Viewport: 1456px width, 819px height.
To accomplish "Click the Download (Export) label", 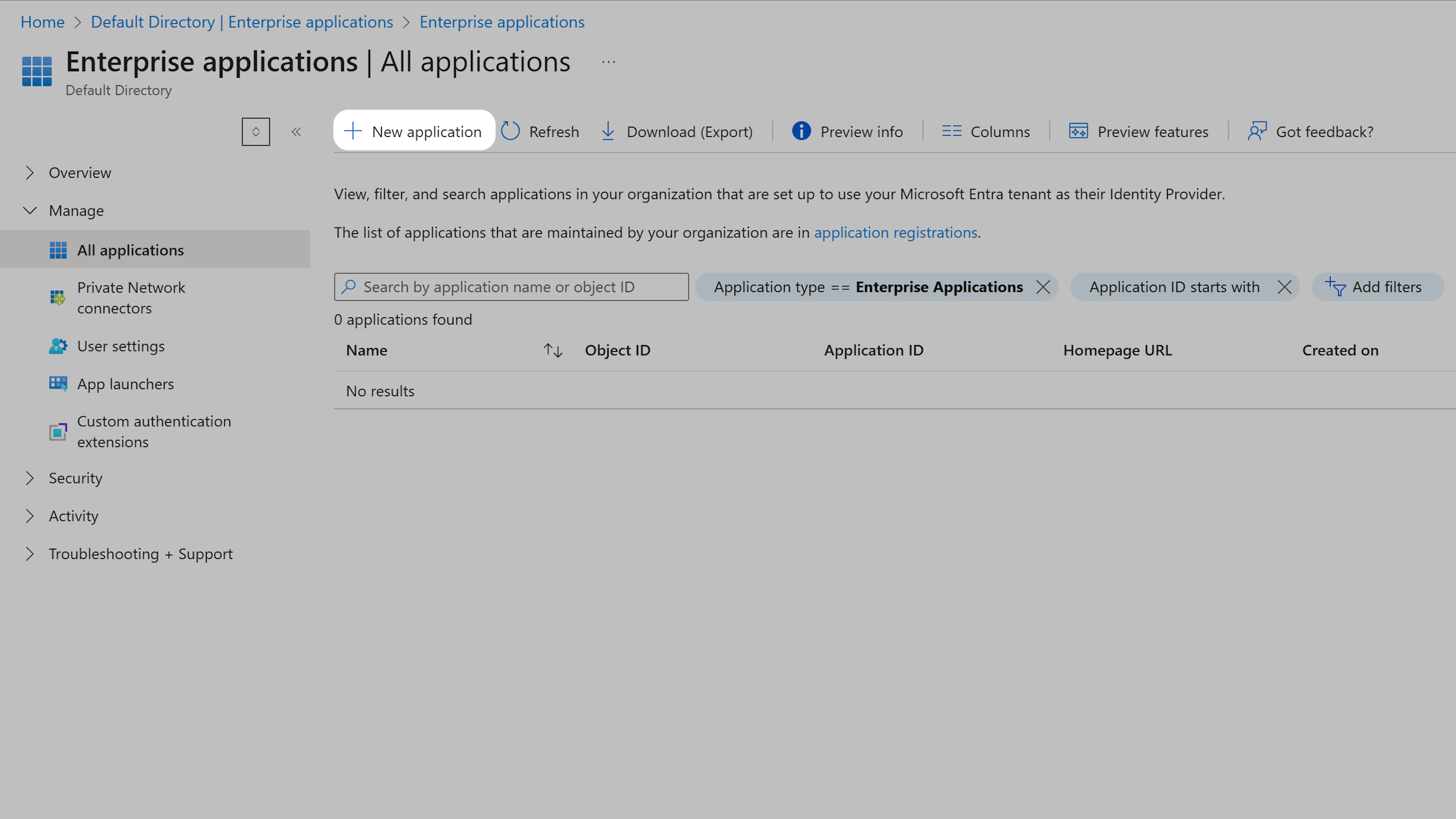I will pyautogui.click(x=690, y=132).
